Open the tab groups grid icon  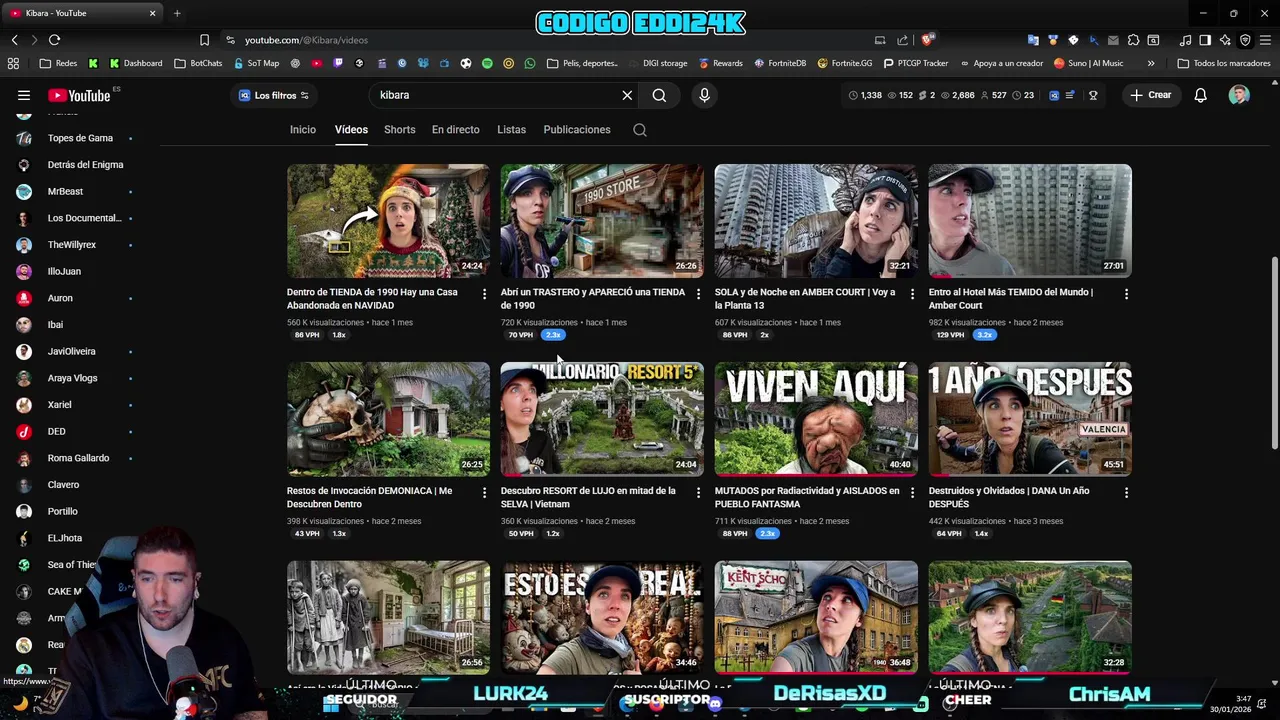tap(13, 63)
